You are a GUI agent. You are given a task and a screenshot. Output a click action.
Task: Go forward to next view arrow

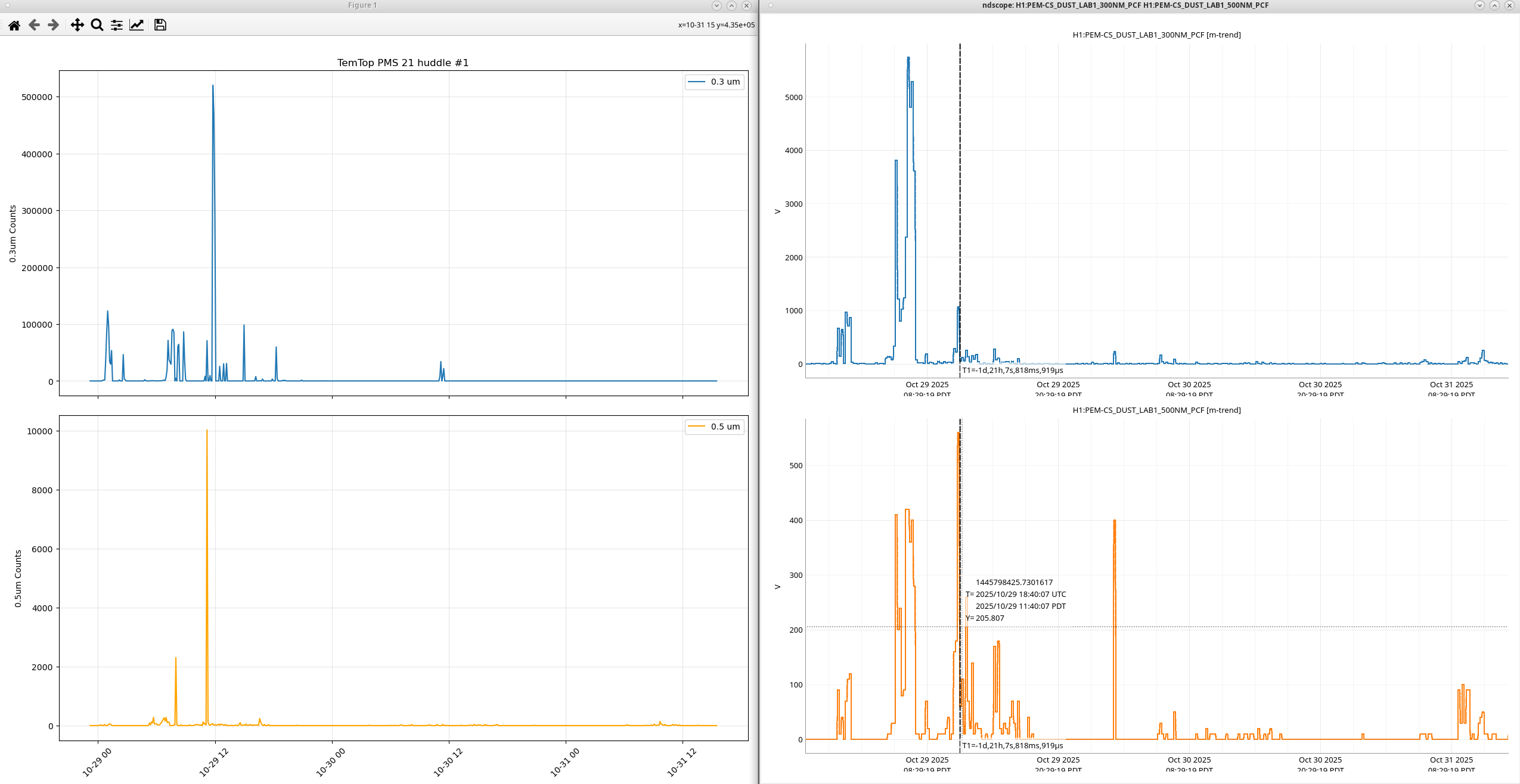54,25
